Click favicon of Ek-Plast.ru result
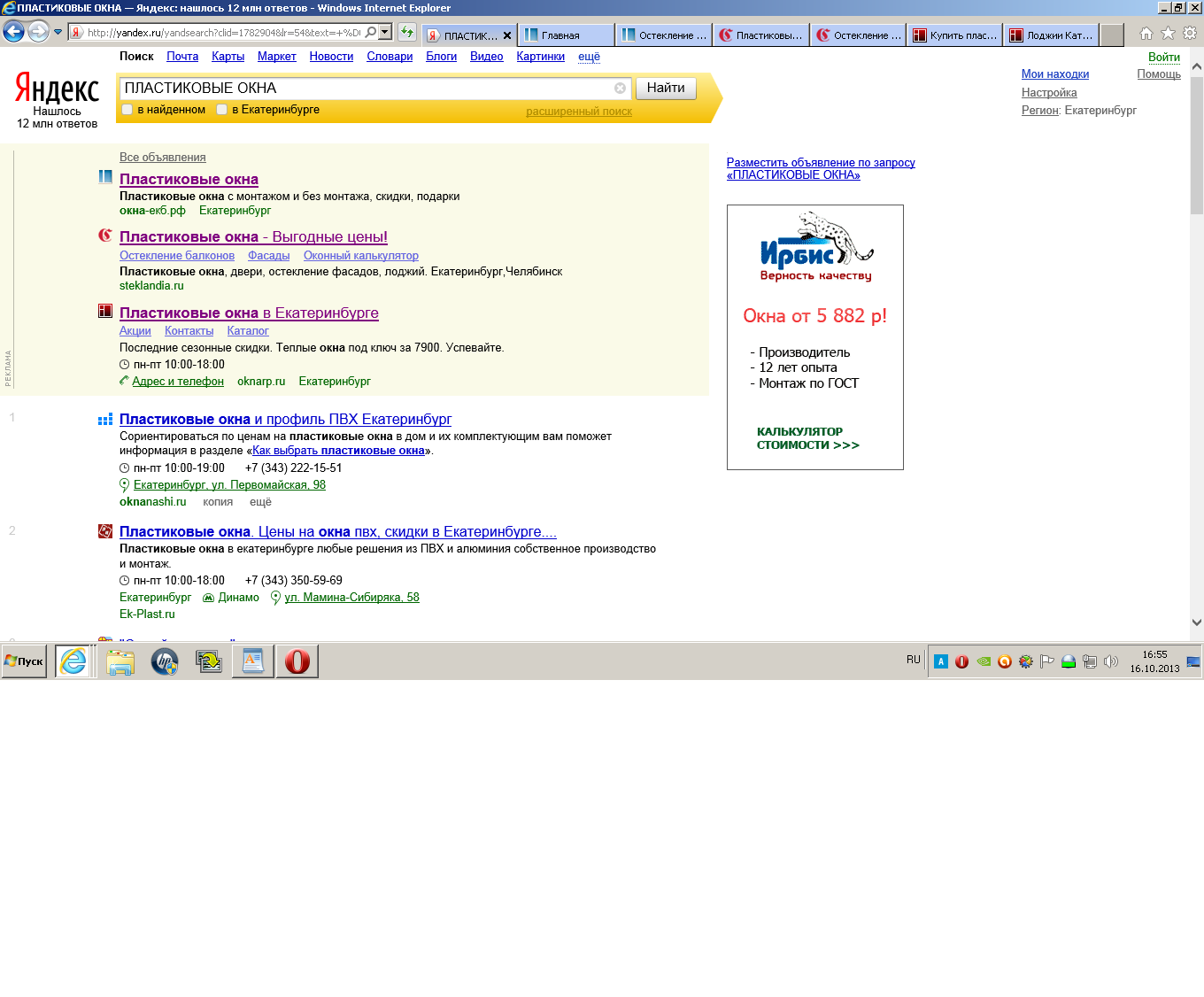The width and height of the screenshot is (1204, 997). 105,531
